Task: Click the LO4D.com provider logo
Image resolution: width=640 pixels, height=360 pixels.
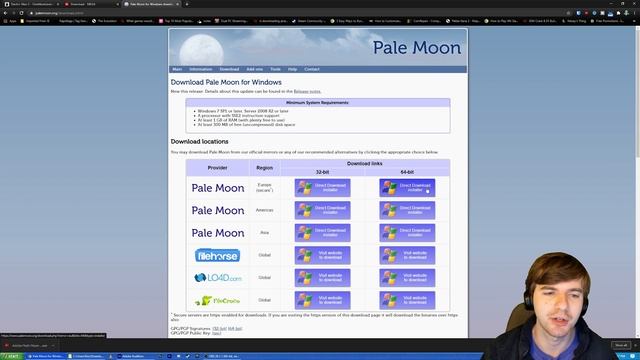Action: tap(218, 278)
